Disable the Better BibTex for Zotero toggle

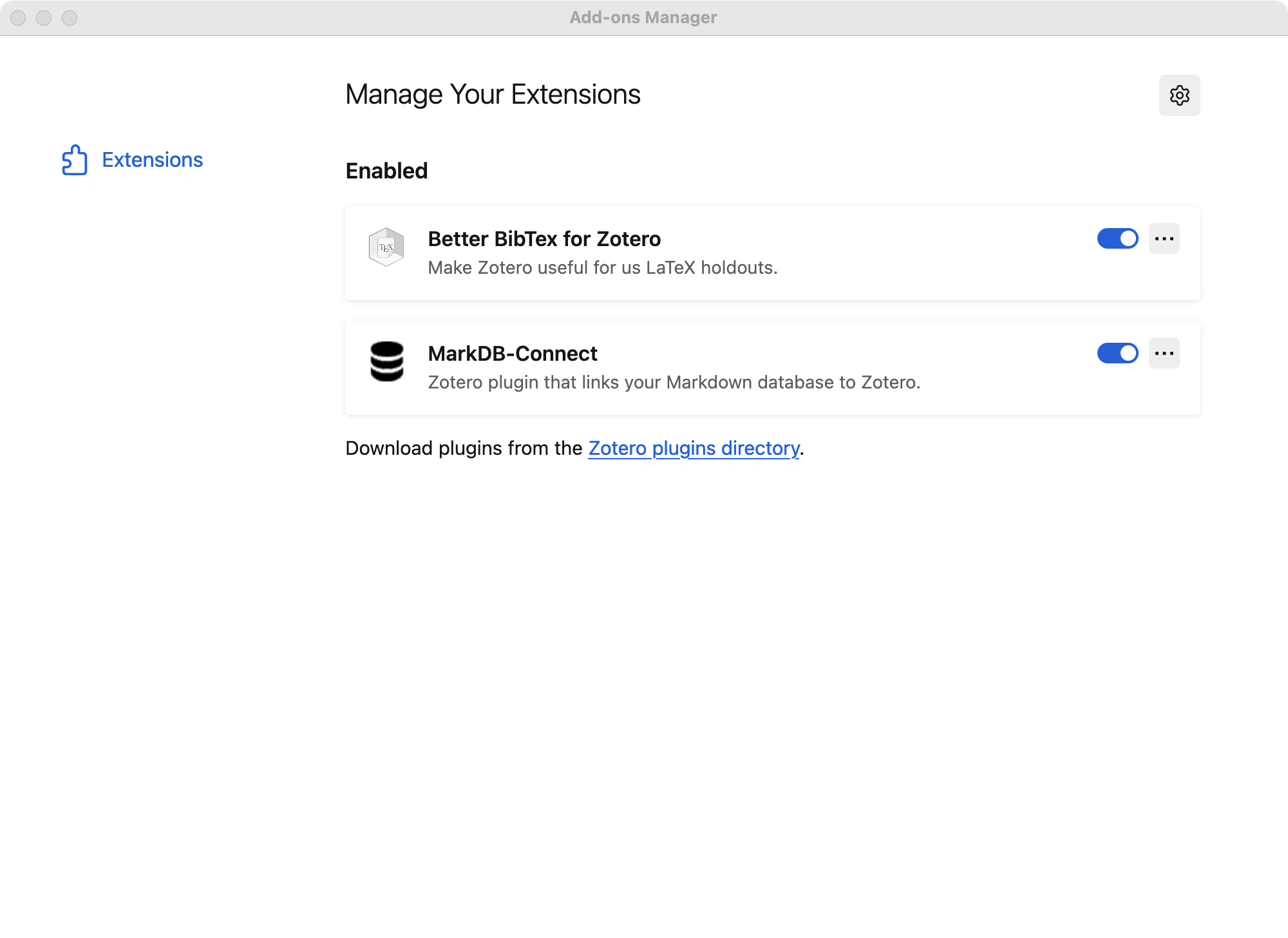[1117, 238]
